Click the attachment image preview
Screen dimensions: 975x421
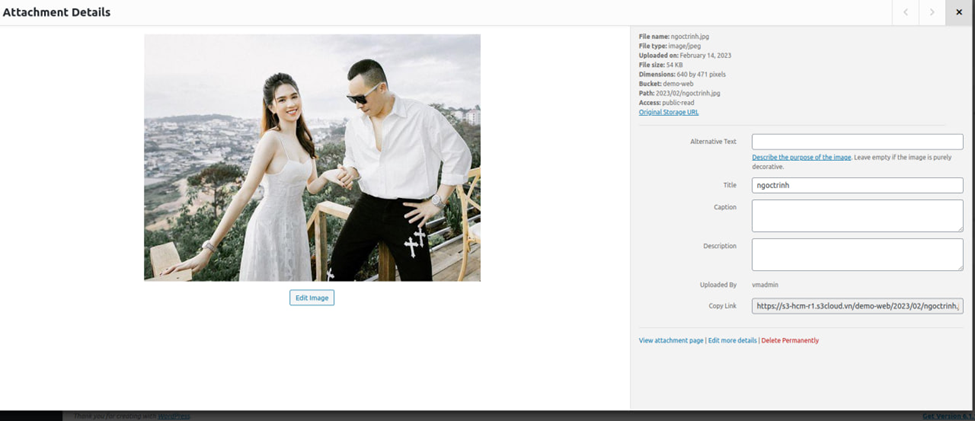[312, 158]
